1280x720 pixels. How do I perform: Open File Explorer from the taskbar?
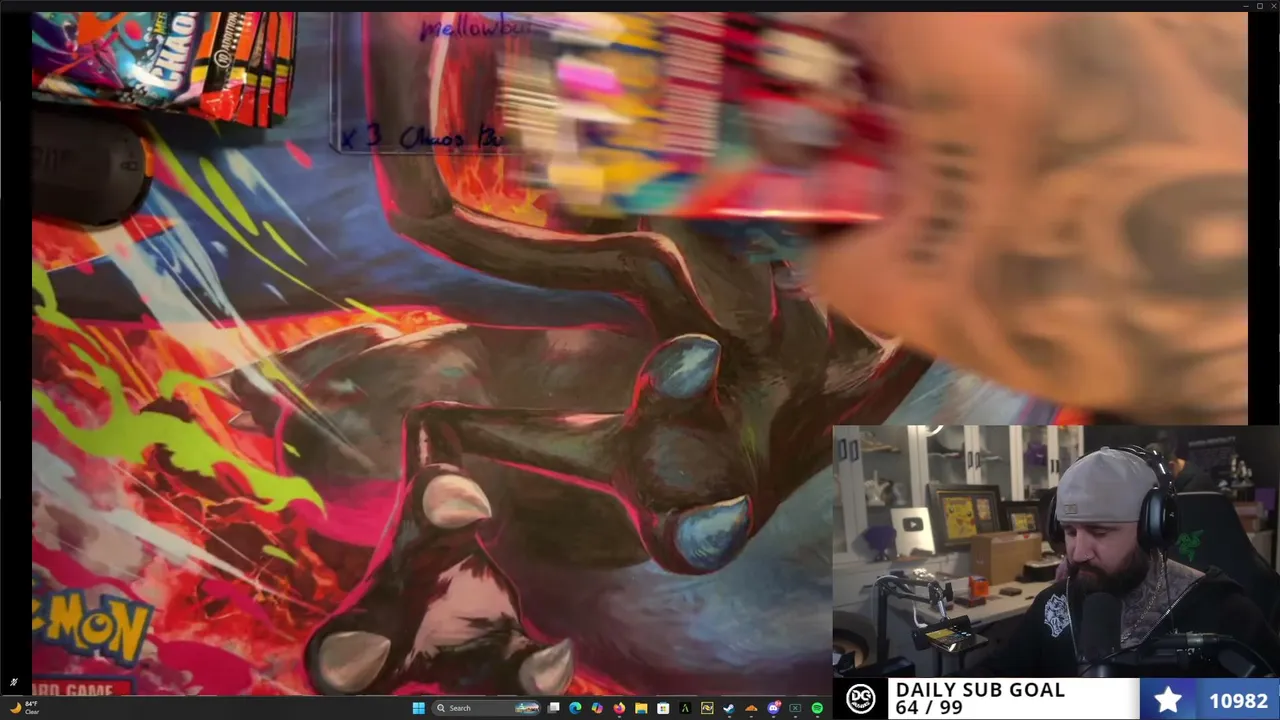coord(641,708)
